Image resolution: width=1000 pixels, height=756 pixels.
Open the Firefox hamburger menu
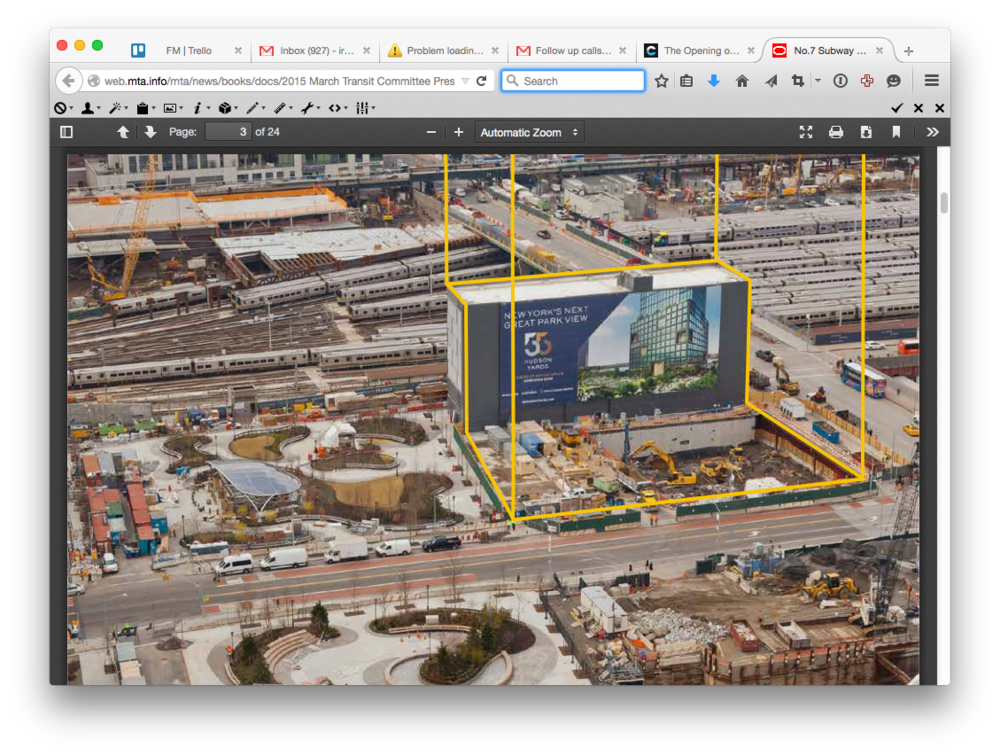click(932, 81)
